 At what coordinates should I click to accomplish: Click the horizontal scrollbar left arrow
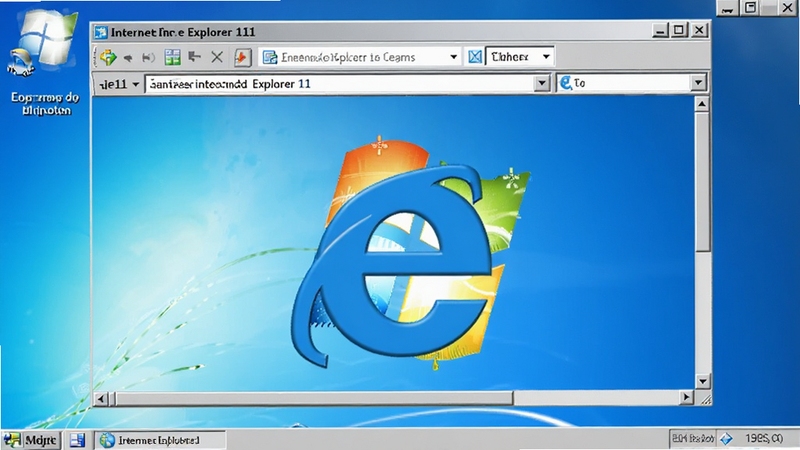[101, 398]
